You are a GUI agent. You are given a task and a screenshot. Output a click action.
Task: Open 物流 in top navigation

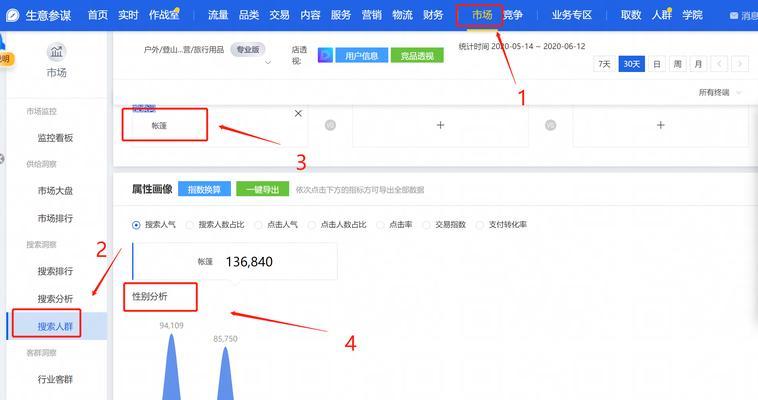click(x=403, y=15)
